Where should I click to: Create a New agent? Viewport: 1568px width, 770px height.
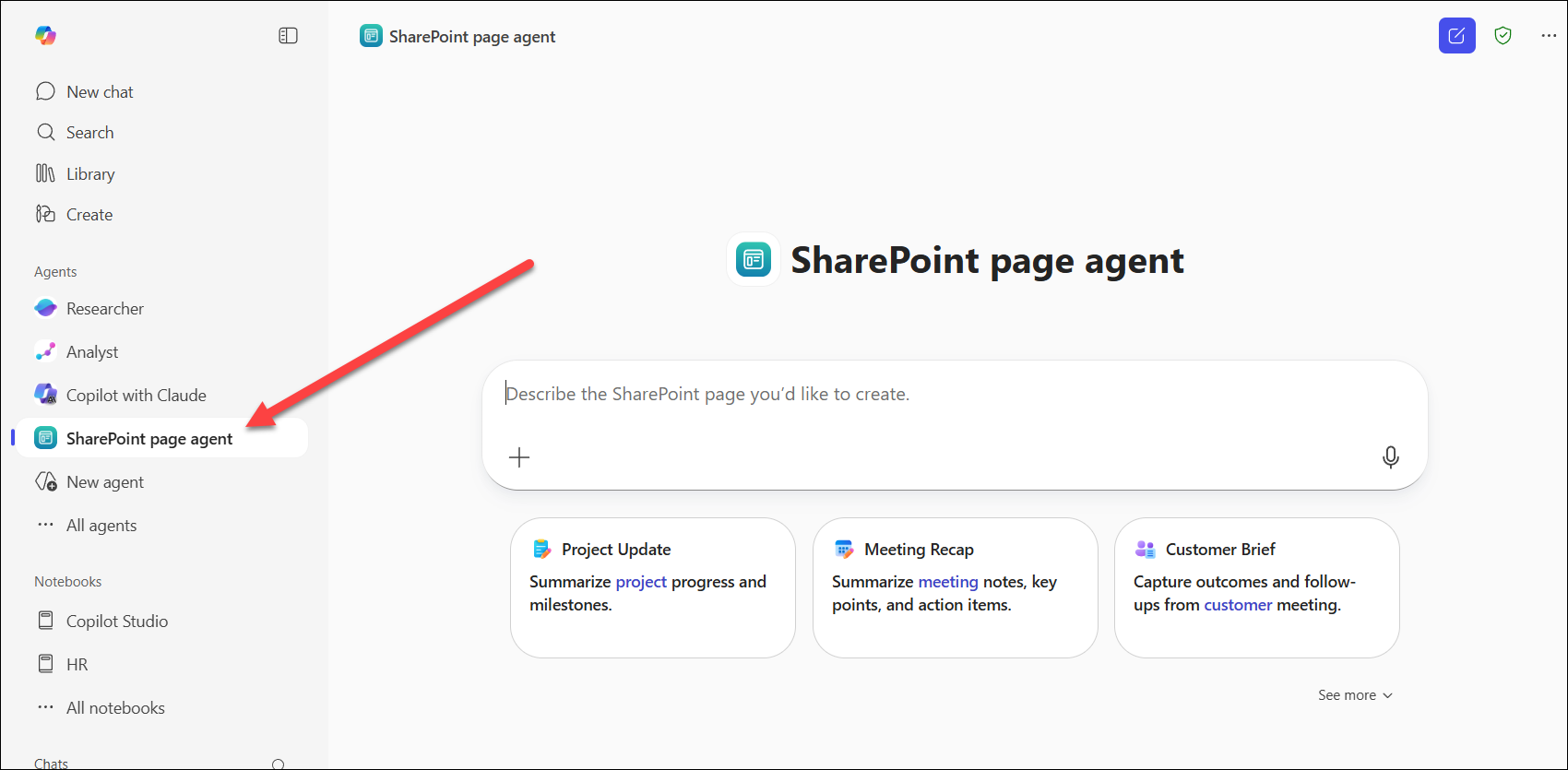(x=104, y=482)
